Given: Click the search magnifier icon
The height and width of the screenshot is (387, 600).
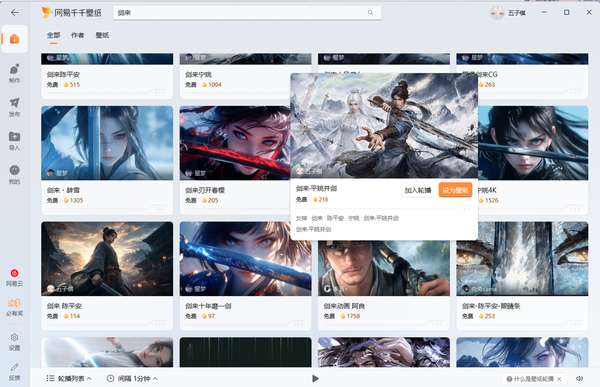Looking at the screenshot, I should [x=370, y=13].
